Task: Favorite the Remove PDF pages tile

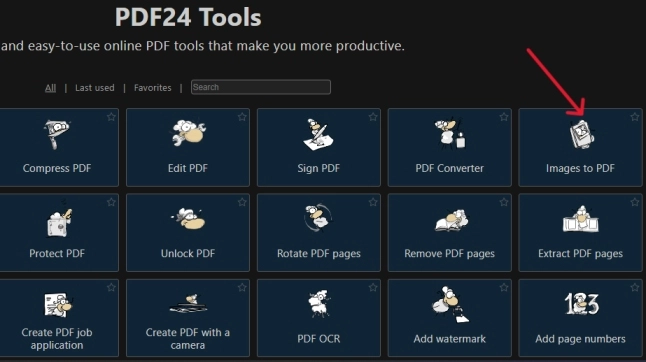Action: pyautogui.click(x=504, y=202)
